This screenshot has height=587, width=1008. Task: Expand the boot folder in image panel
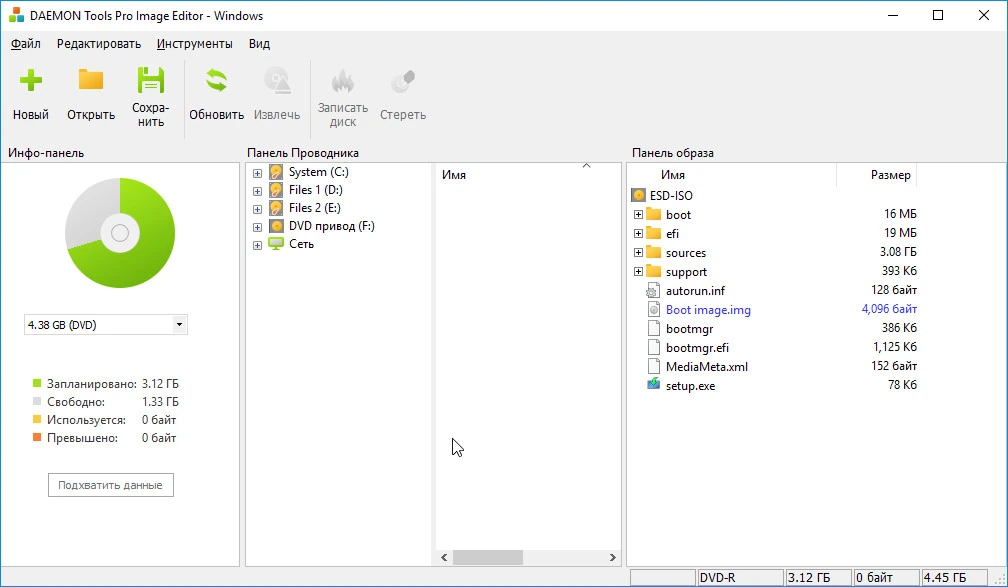638,214
